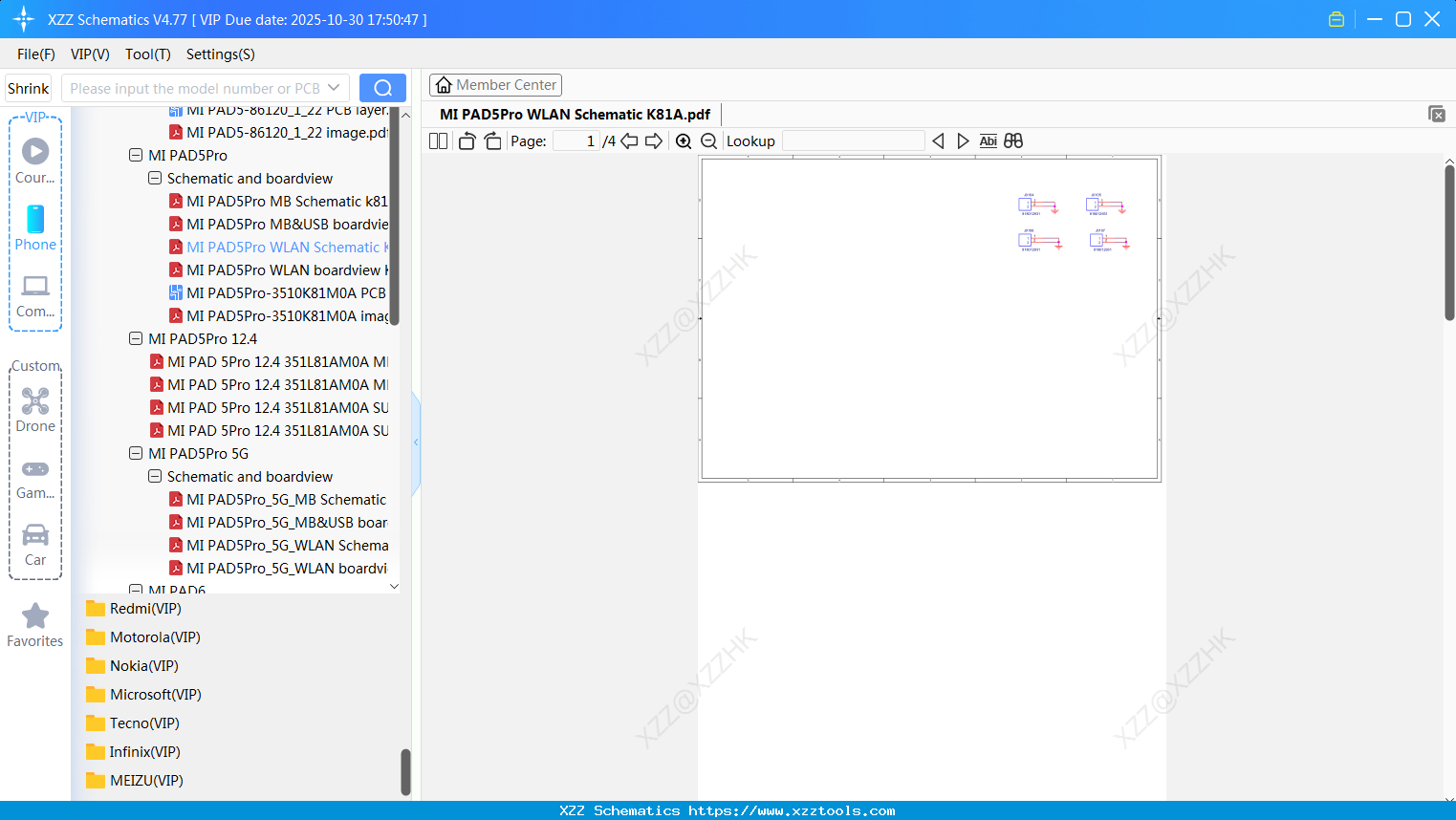Zoom out of the schematic

(708, 141)
